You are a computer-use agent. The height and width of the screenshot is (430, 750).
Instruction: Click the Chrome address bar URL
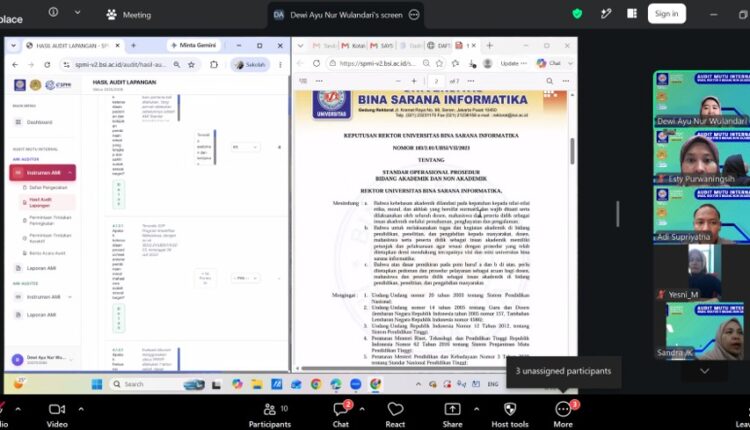(120, 65)
